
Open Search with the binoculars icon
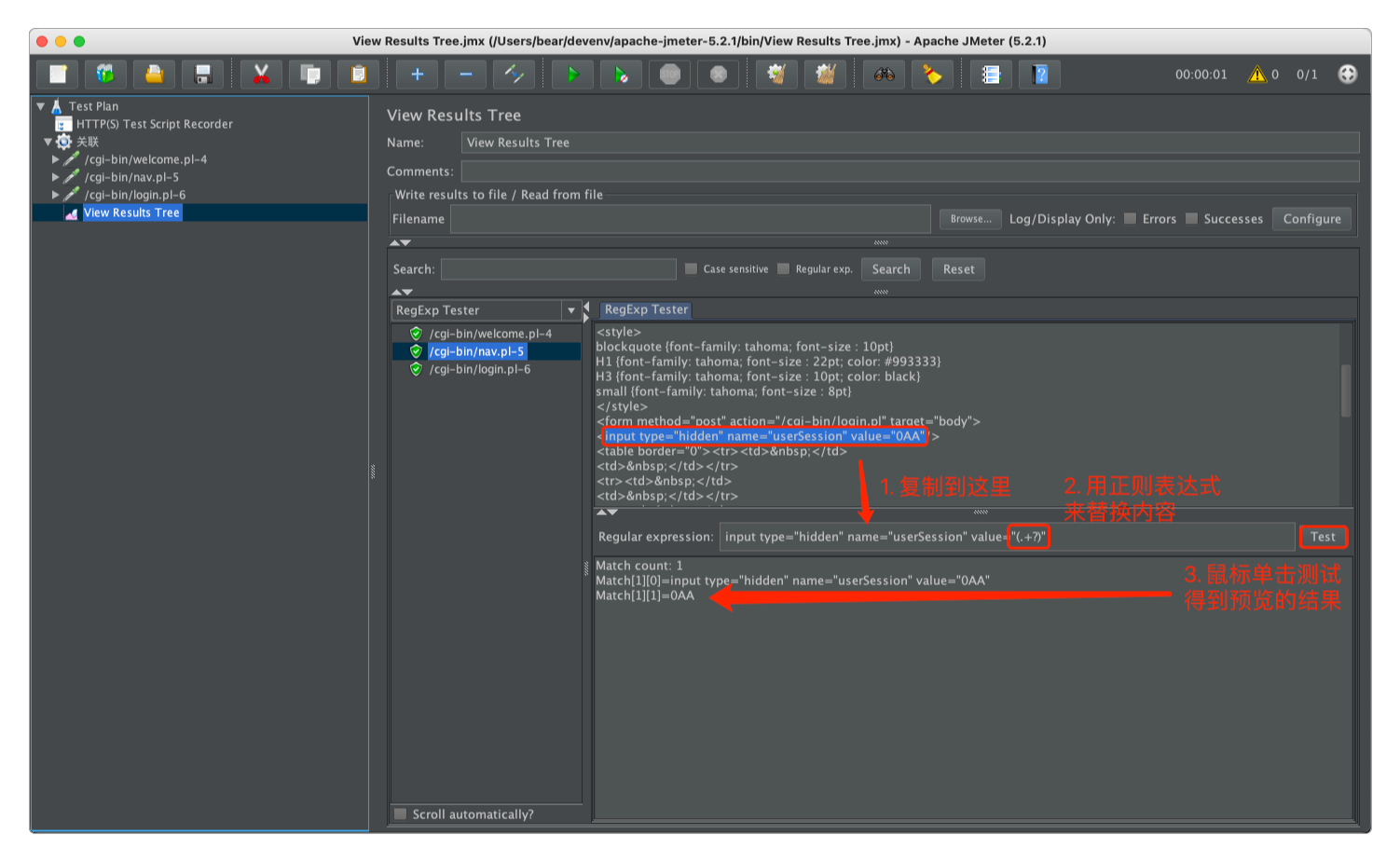(885, 75)
